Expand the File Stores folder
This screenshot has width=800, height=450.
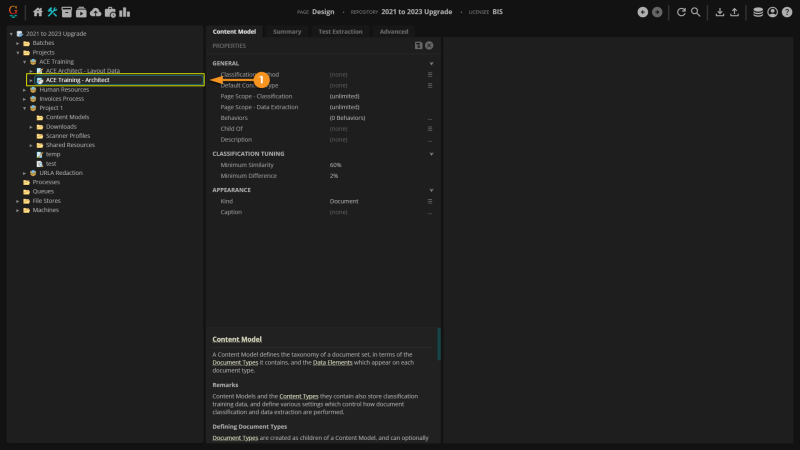[18, 201]
